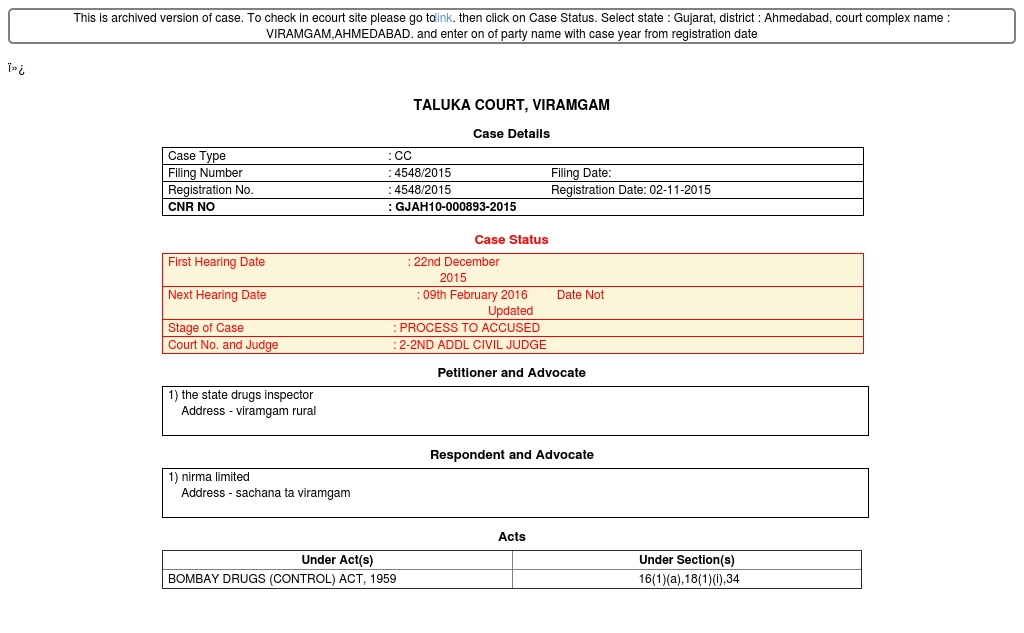
Task: Click the 'PROCESS TO ACCUSED' stage text
Action: (x=468, y=328)
